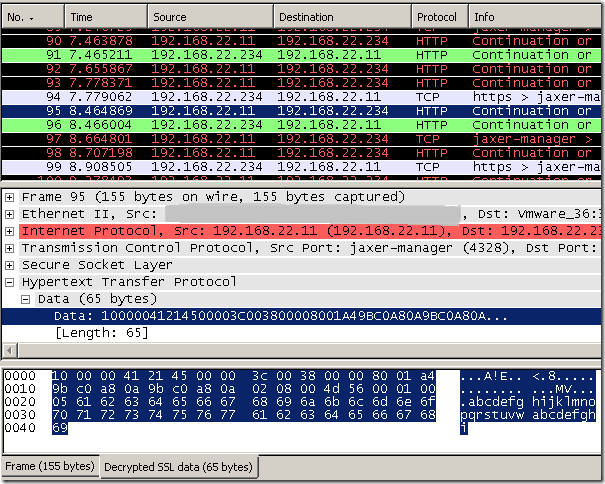Image resolution: width=605 pixels, height=484 pixels.
Task: Collapse the Data (65 bytes) node
Action: (x=25, y=300)
